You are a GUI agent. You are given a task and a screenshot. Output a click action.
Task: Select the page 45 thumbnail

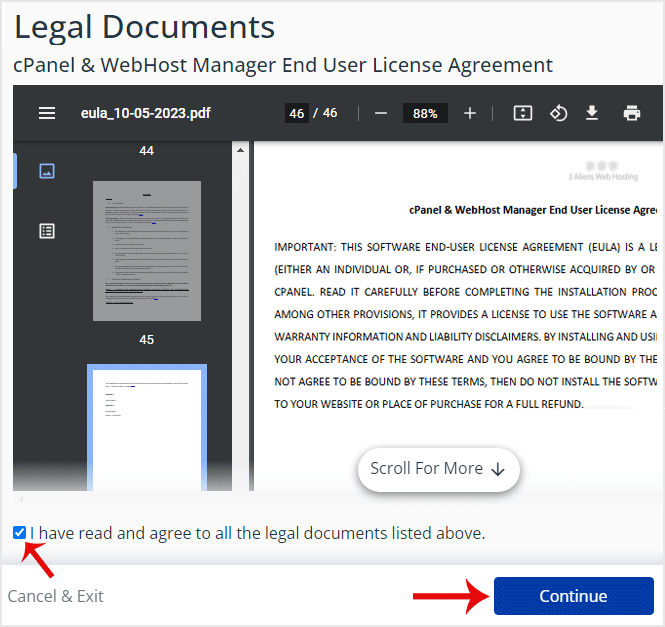(x=147, y=425)
